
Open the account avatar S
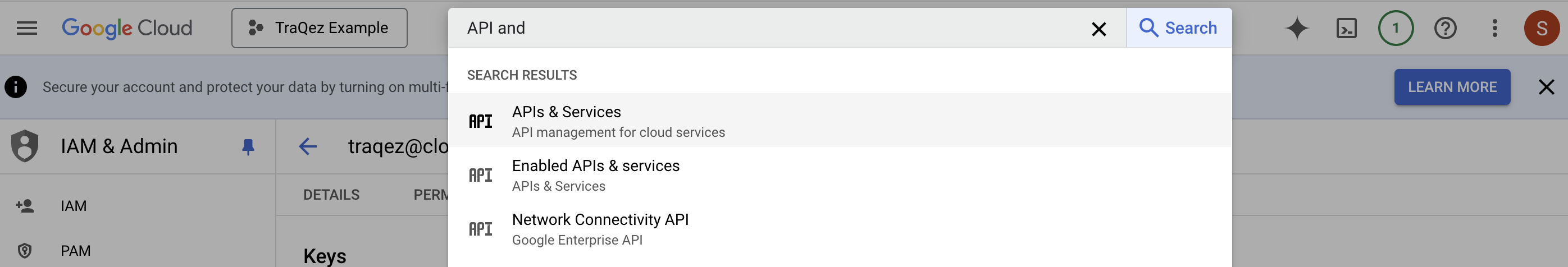[x=1541, y=28]
